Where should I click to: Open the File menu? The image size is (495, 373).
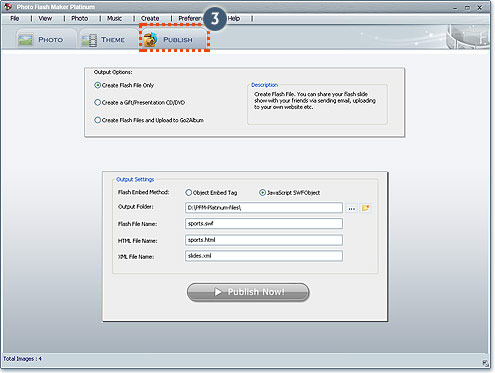tap(15, 19)
